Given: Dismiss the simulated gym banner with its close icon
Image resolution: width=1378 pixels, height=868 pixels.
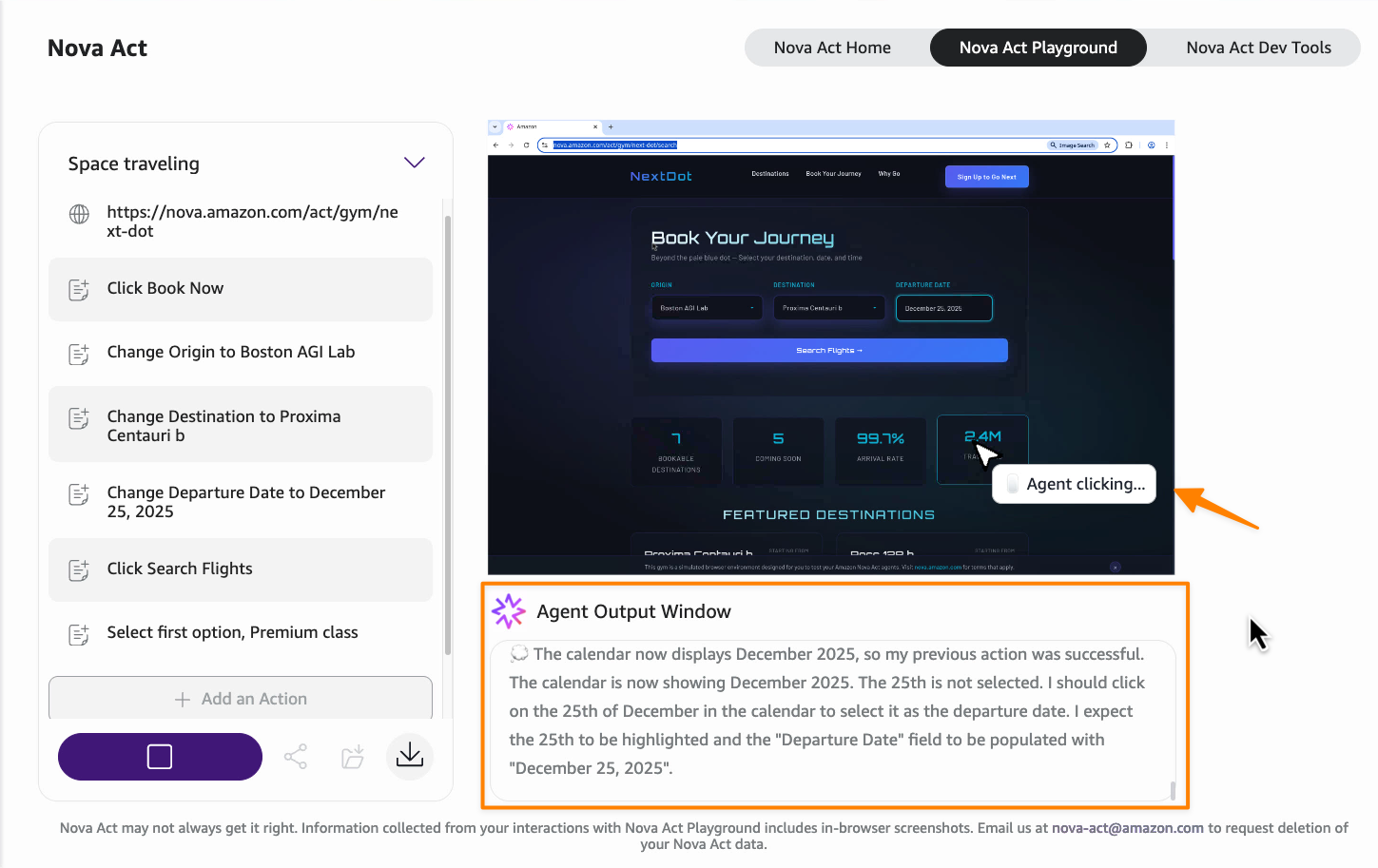Looking at the screenshot, I should (x=1116, y=567).
